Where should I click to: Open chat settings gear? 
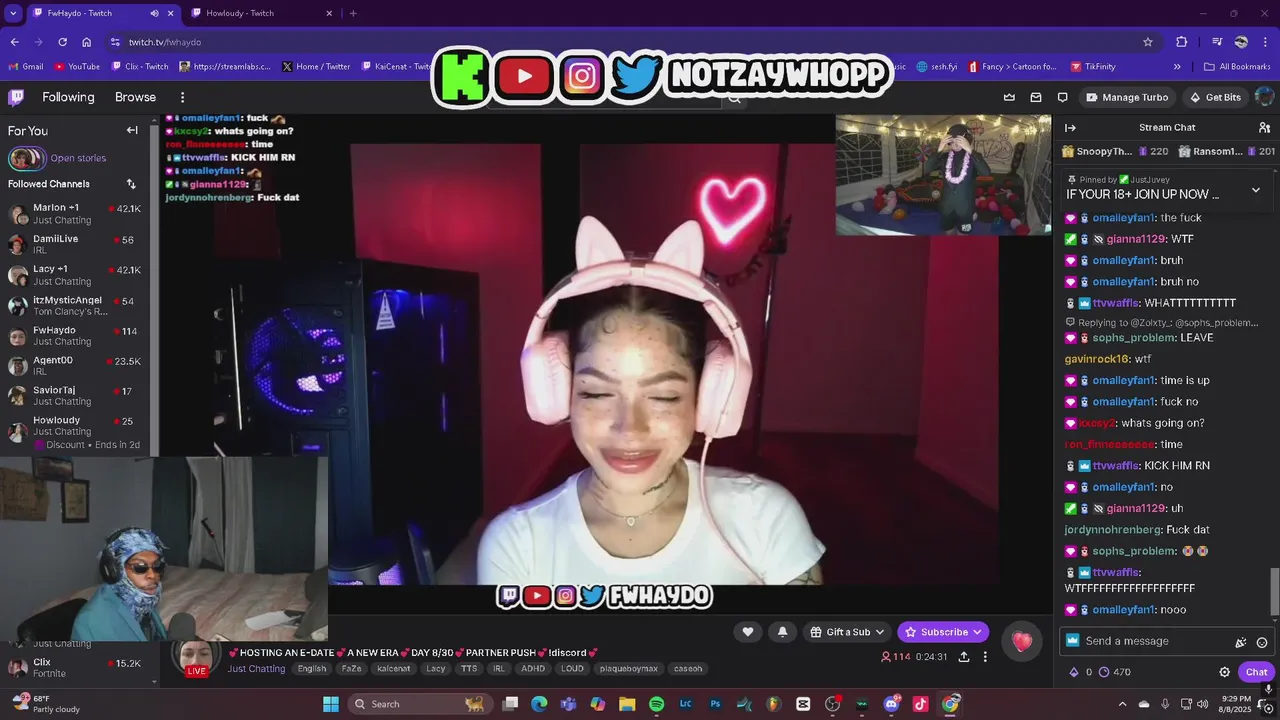pos(1224,672)
